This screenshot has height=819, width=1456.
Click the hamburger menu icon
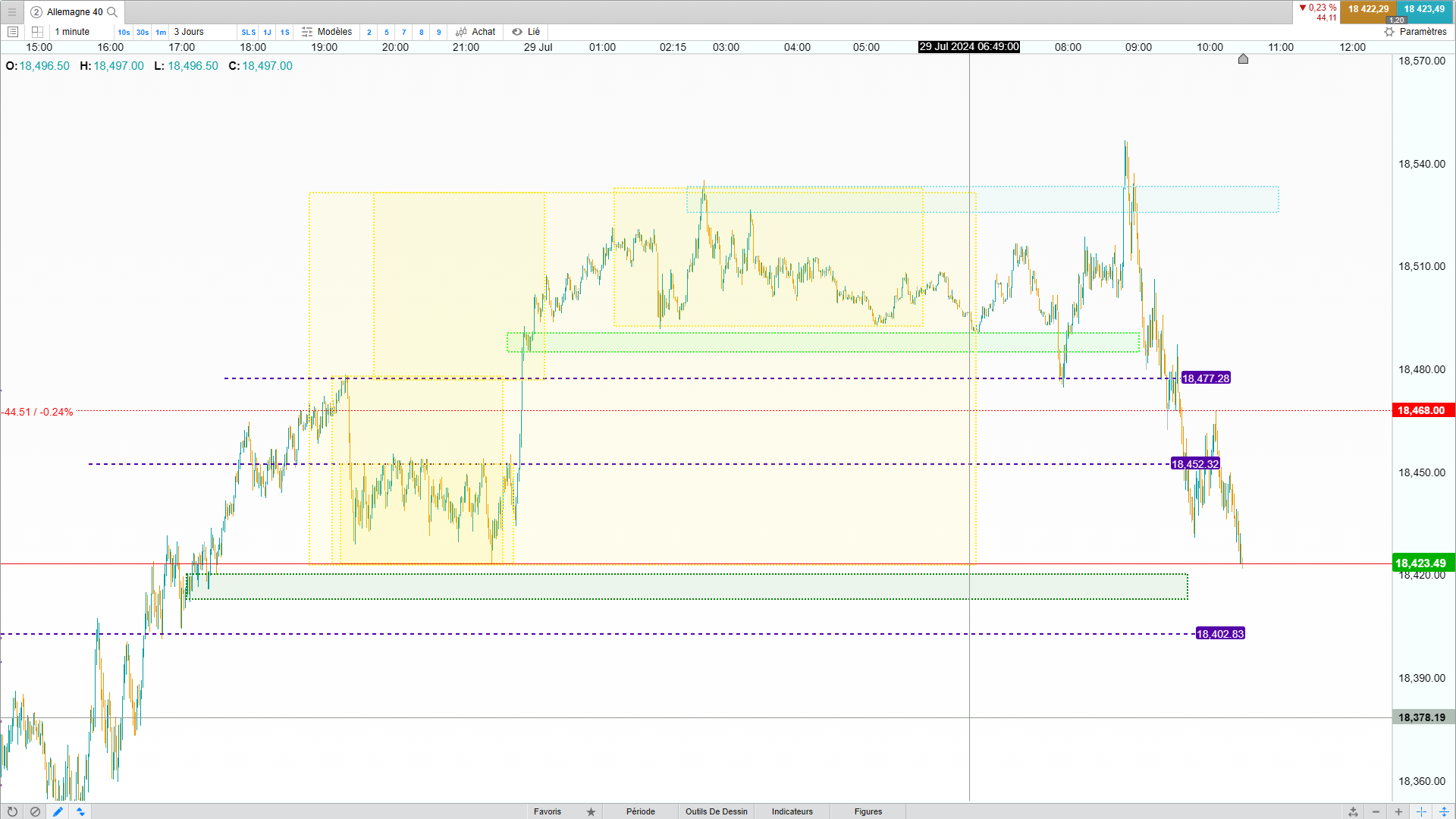pyautogui.click(x=12, y=12)
